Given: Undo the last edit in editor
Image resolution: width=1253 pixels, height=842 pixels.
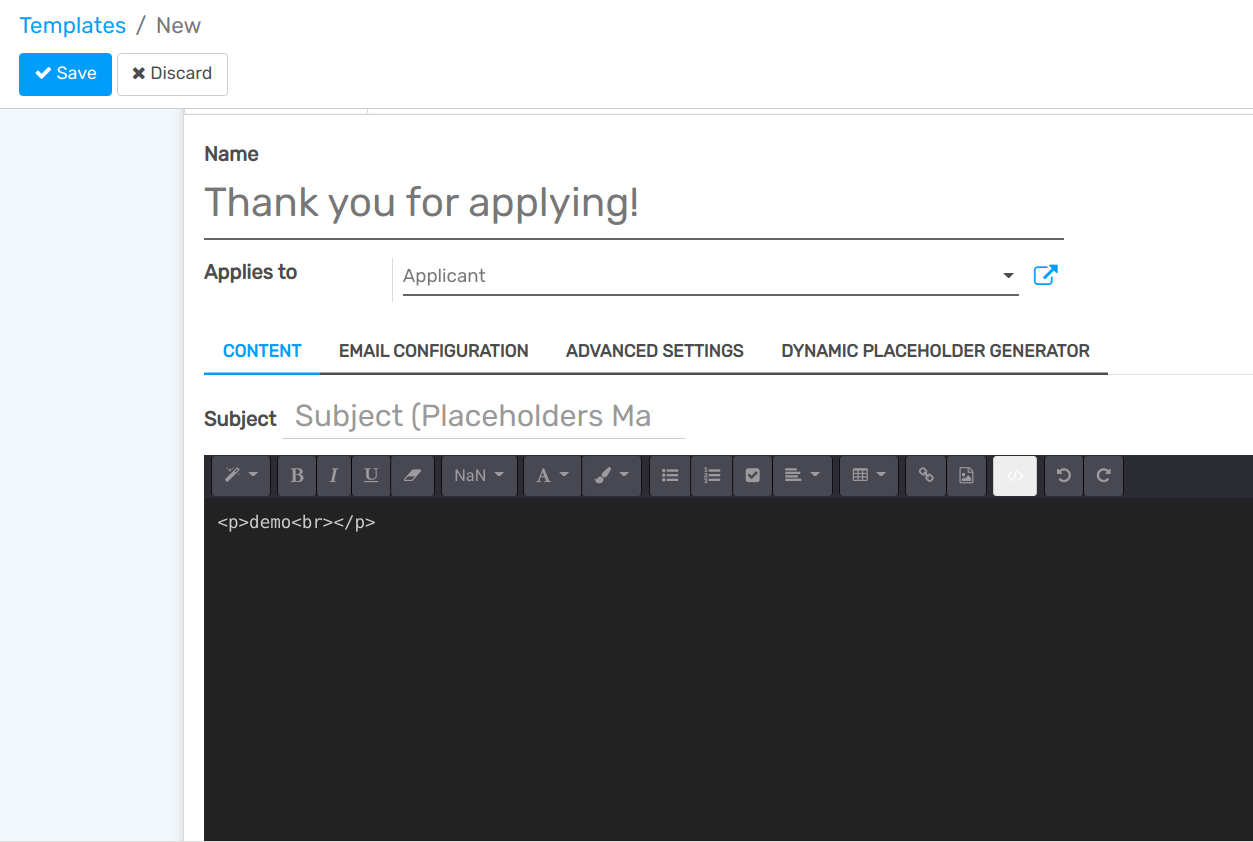Looking at the screenshot, I should [1064, 476].
